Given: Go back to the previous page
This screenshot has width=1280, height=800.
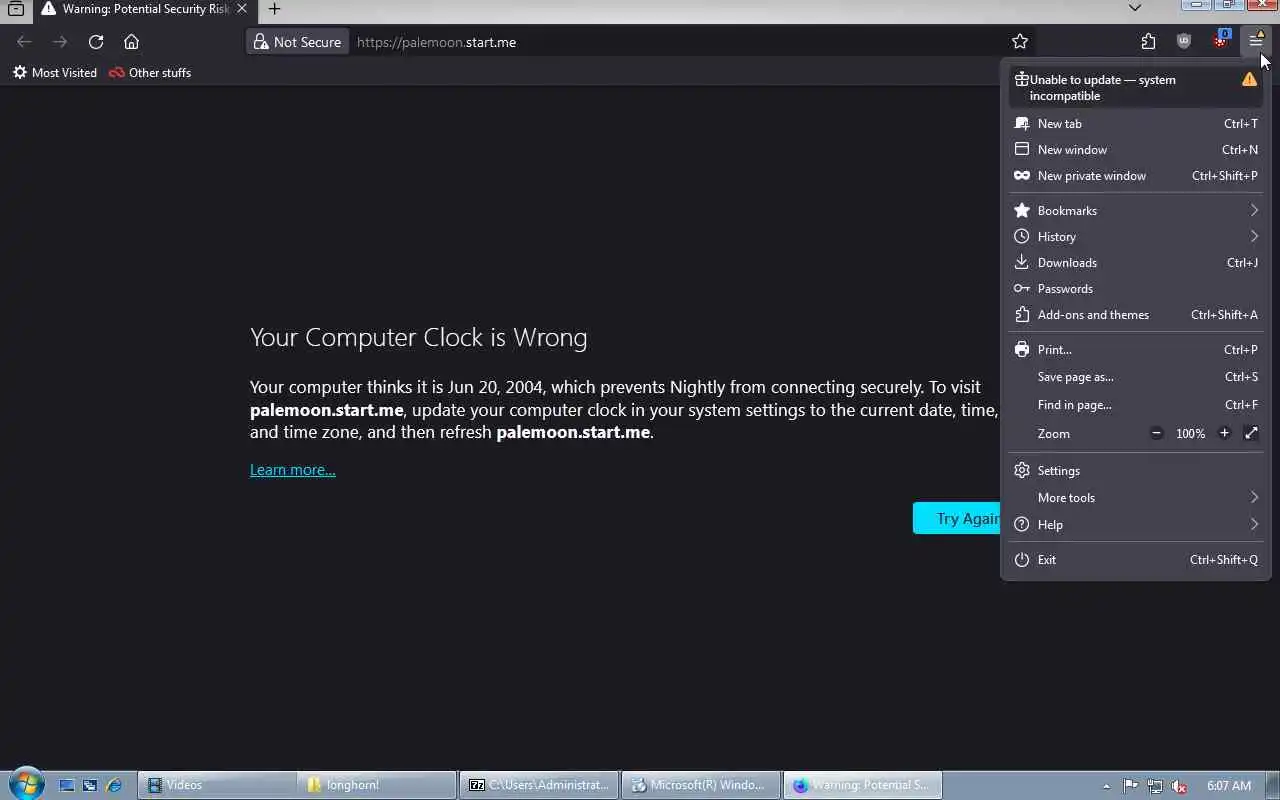Looking at the screenshot, I should click(24, 42).
